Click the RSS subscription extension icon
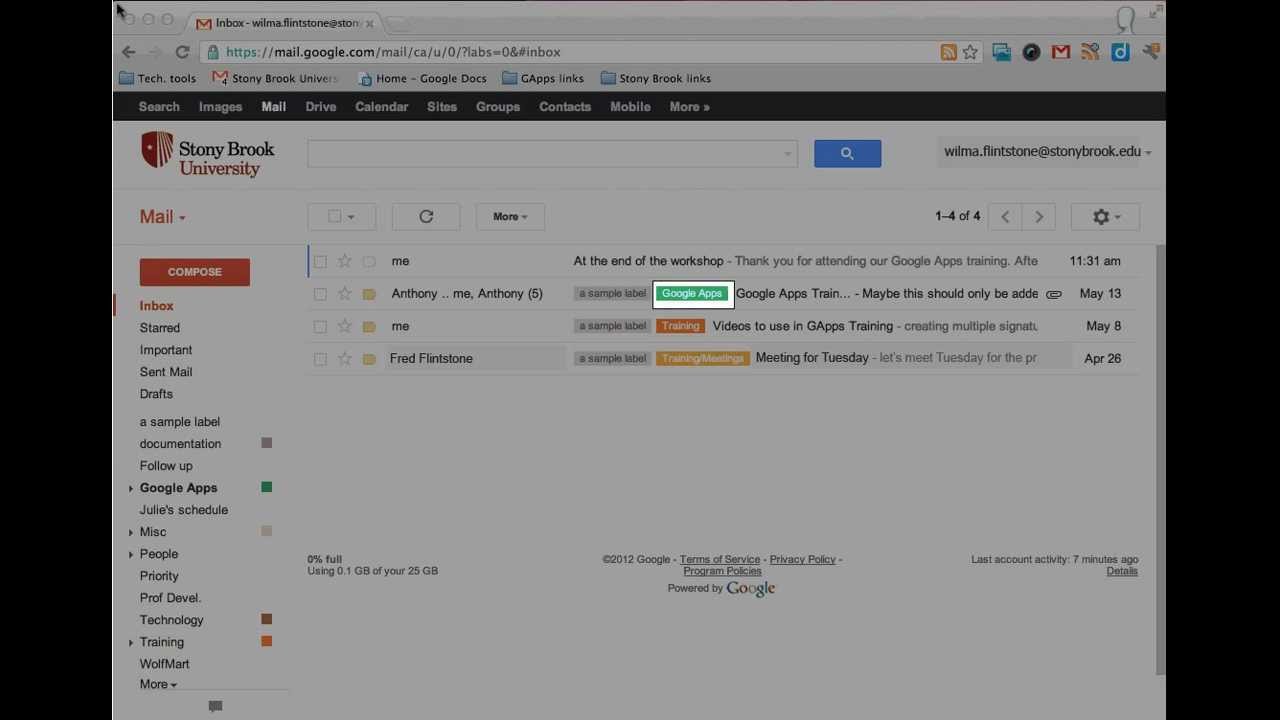The image size is (1280, 720). (x=1091, y=52)
